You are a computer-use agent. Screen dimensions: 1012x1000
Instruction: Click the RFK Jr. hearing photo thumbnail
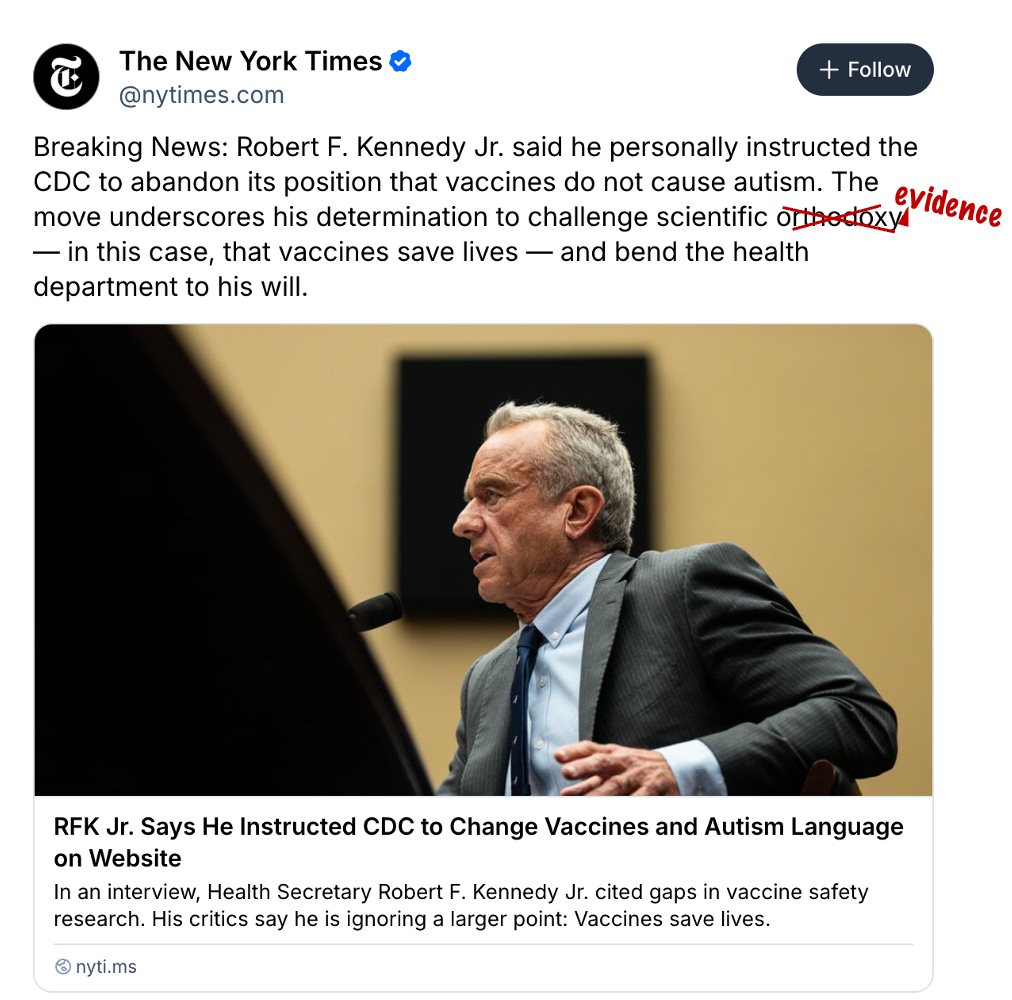click(x=483, y=560)
